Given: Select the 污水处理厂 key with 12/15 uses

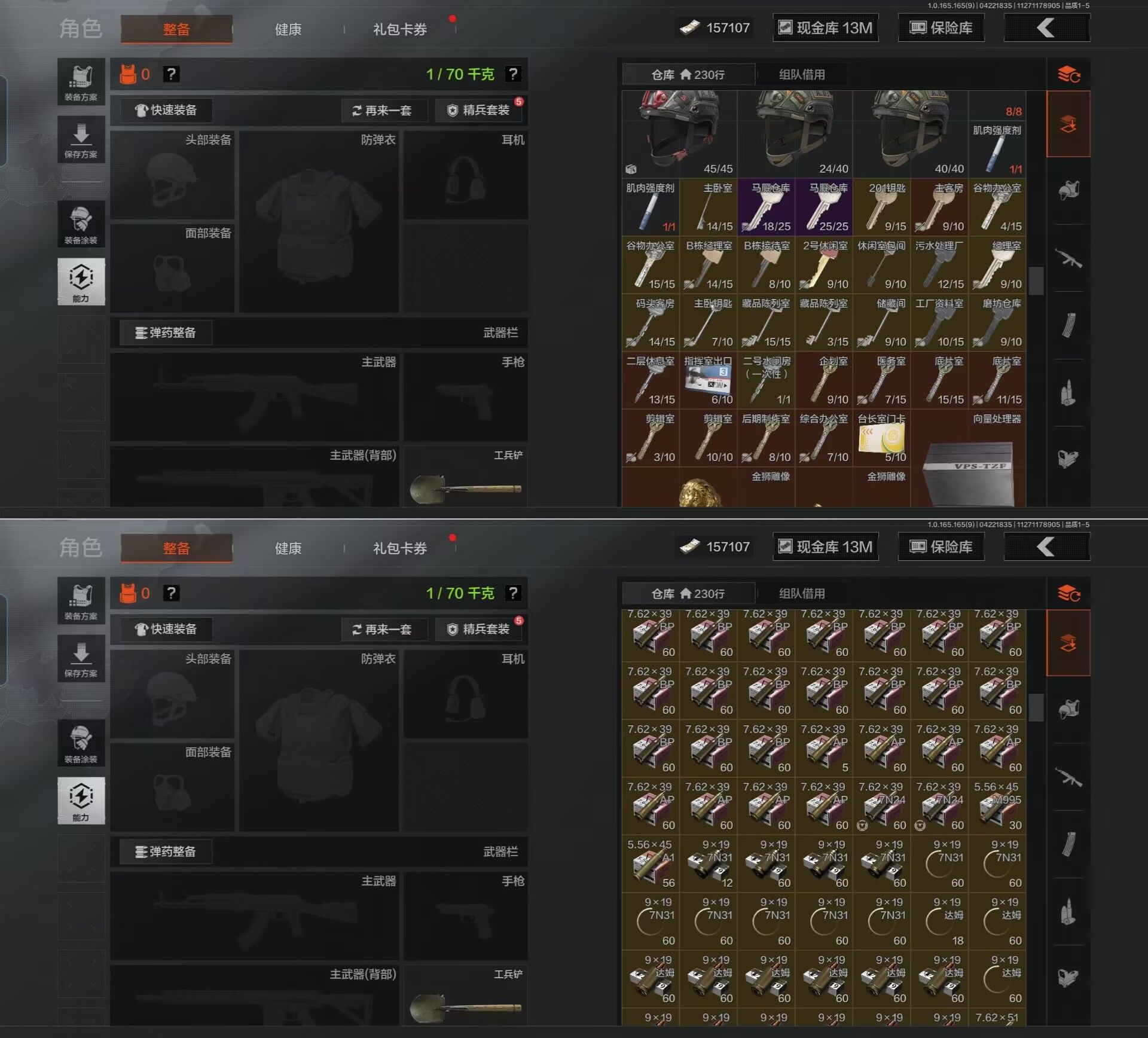Looking at the screenshot, I should (939, 265).
